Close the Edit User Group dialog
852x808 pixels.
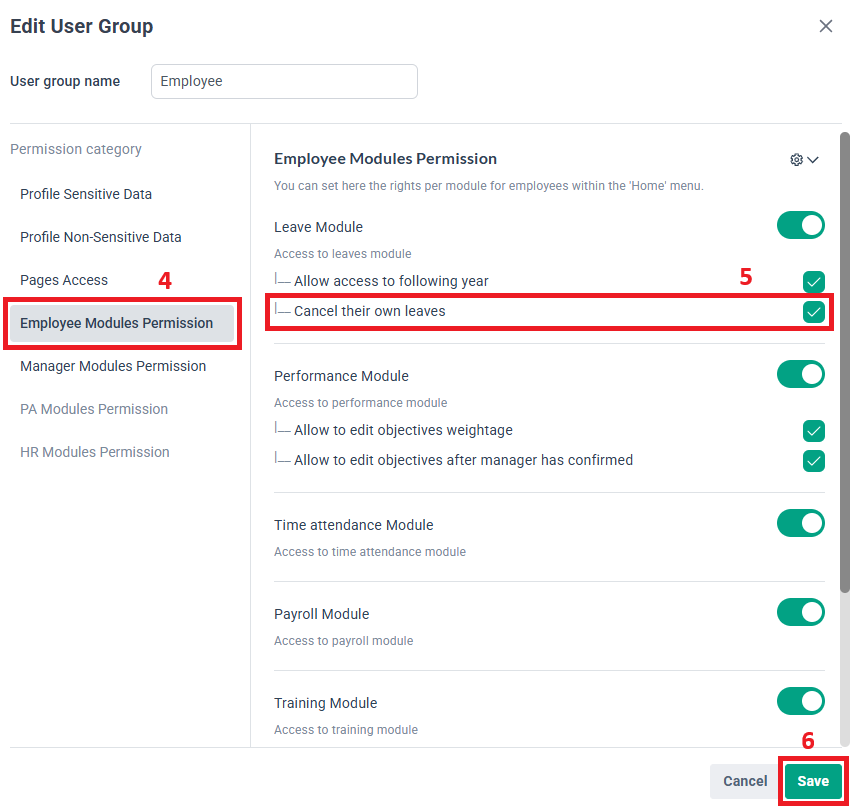[825, 26]
